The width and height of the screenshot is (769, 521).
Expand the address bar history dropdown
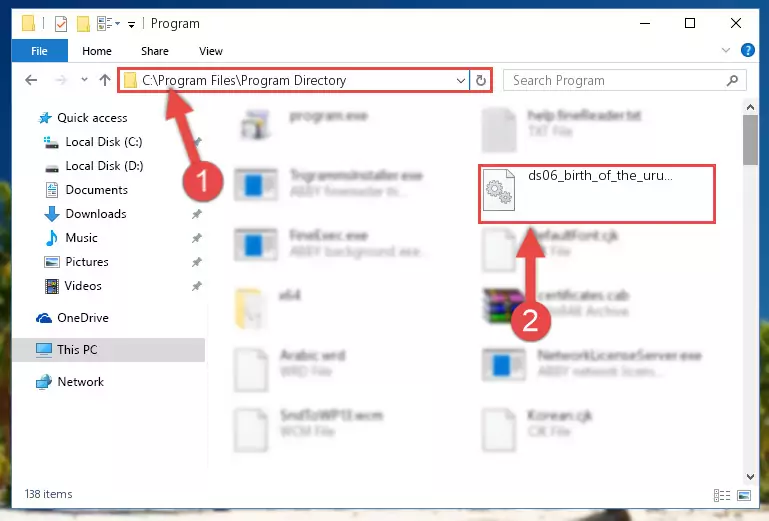pos(461,80)
